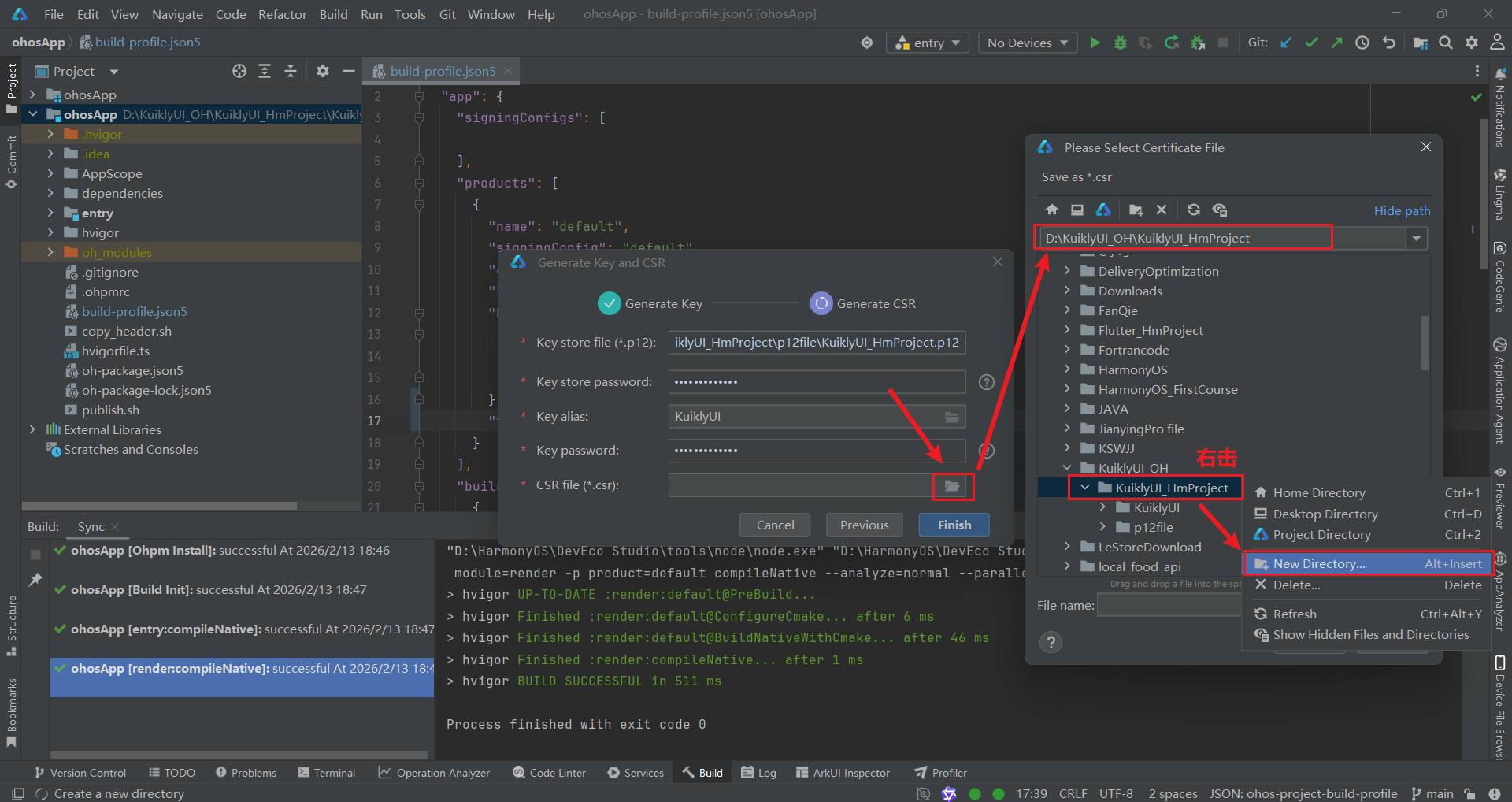
Task: Click Refresh icon in file dialog toolbar
Action: click(x=1194, y=210)
